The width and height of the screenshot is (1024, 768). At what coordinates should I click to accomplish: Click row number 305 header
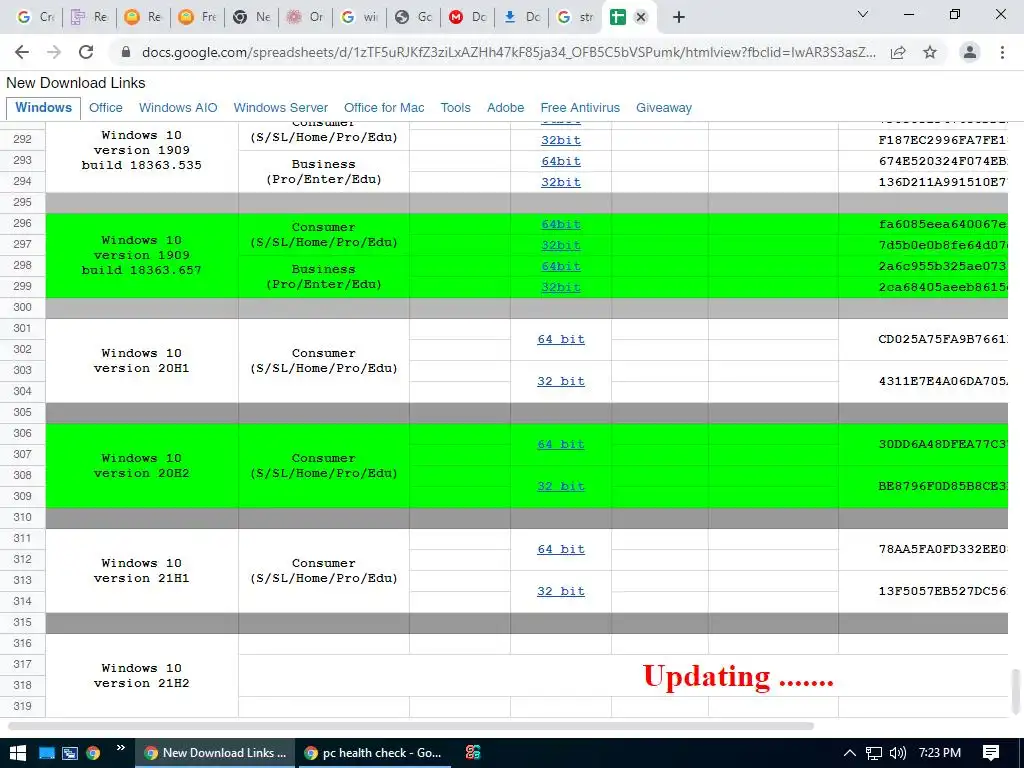22,413
